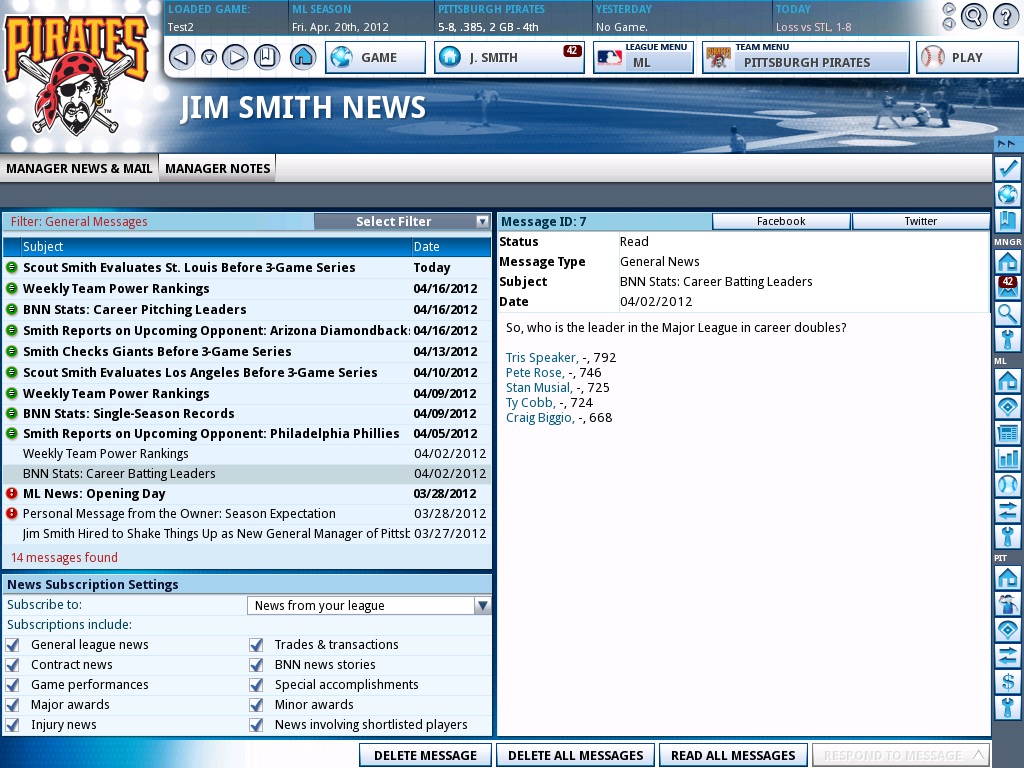Open manager mail icon with 42 badge in sidebar
The height and width of the screenshot is (768, 1024).
pos(1007,287)
